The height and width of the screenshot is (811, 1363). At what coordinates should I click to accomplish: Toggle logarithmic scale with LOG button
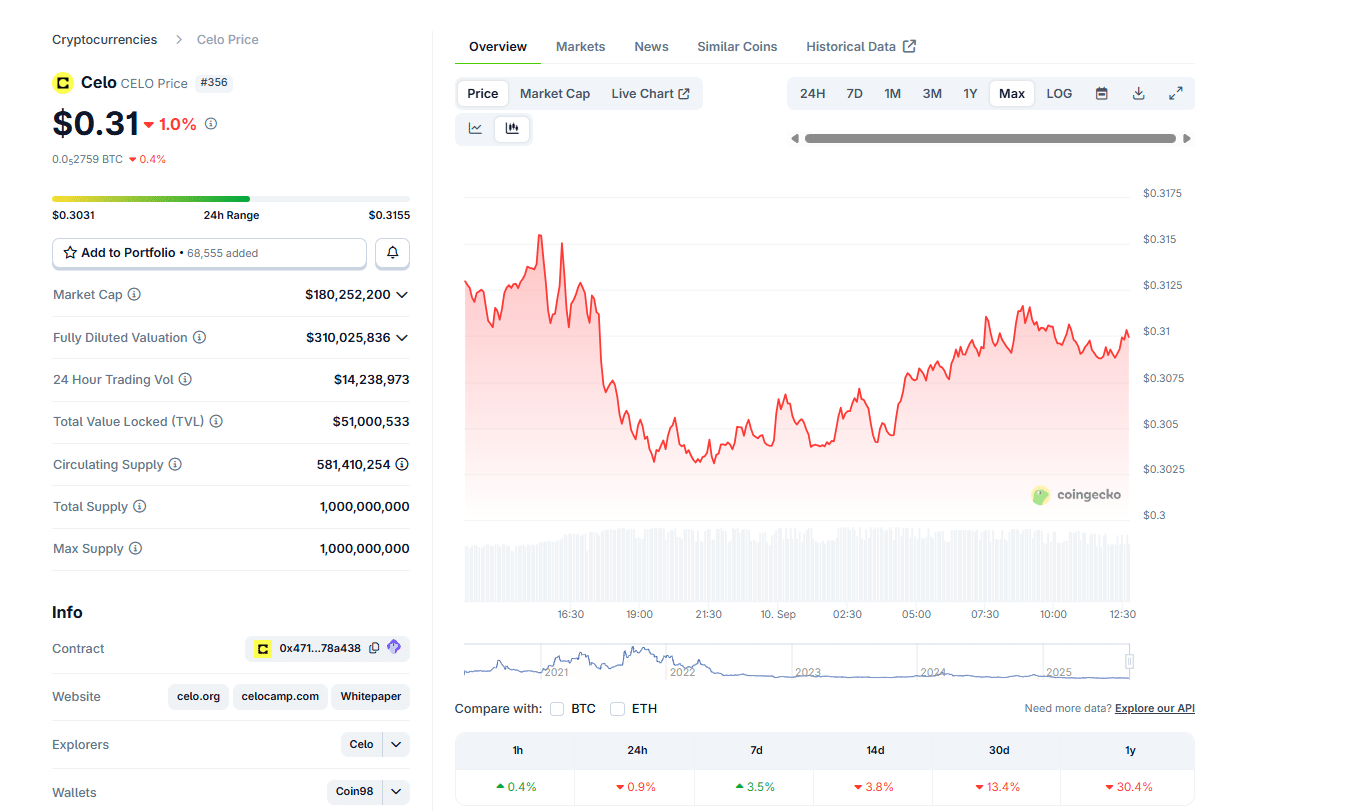pyautogui.click(x=1058, y=93)
